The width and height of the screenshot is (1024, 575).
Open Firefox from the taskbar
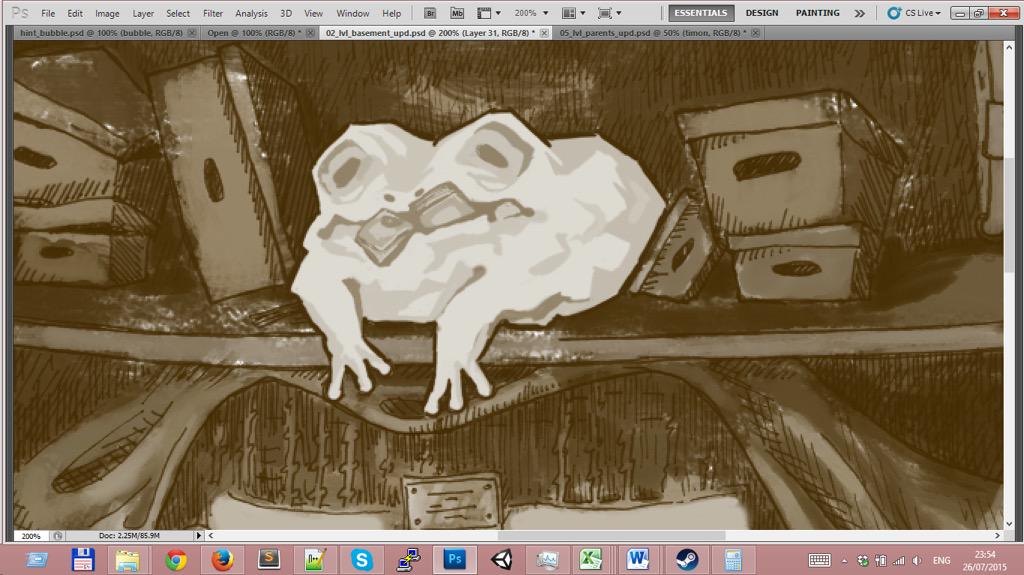[x=222, y=560]
